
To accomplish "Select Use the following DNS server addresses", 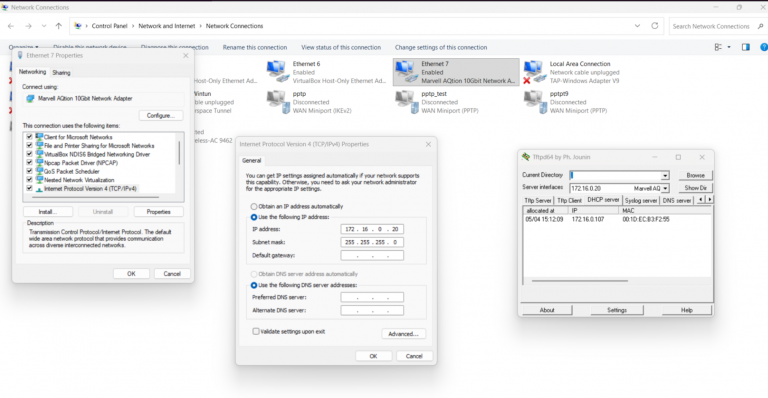I will coord(254,285).
